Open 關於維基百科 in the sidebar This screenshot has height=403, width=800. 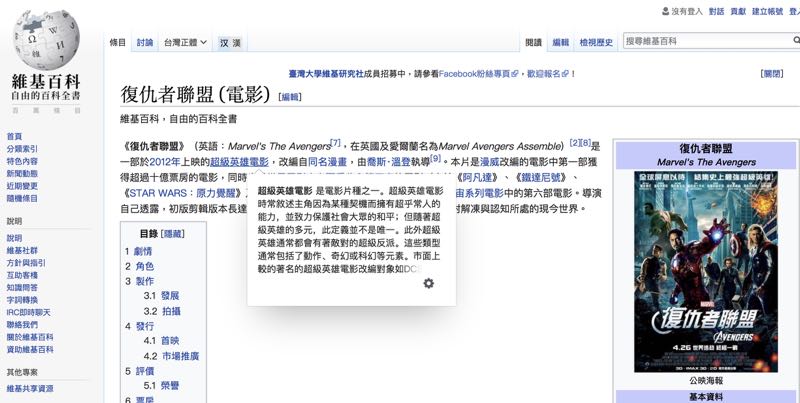click(x=30, y=337)
